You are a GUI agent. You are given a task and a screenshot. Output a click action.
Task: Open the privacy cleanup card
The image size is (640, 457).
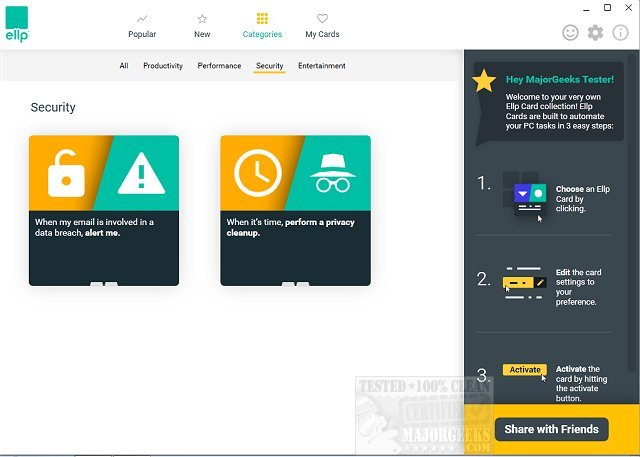point(296,211)
